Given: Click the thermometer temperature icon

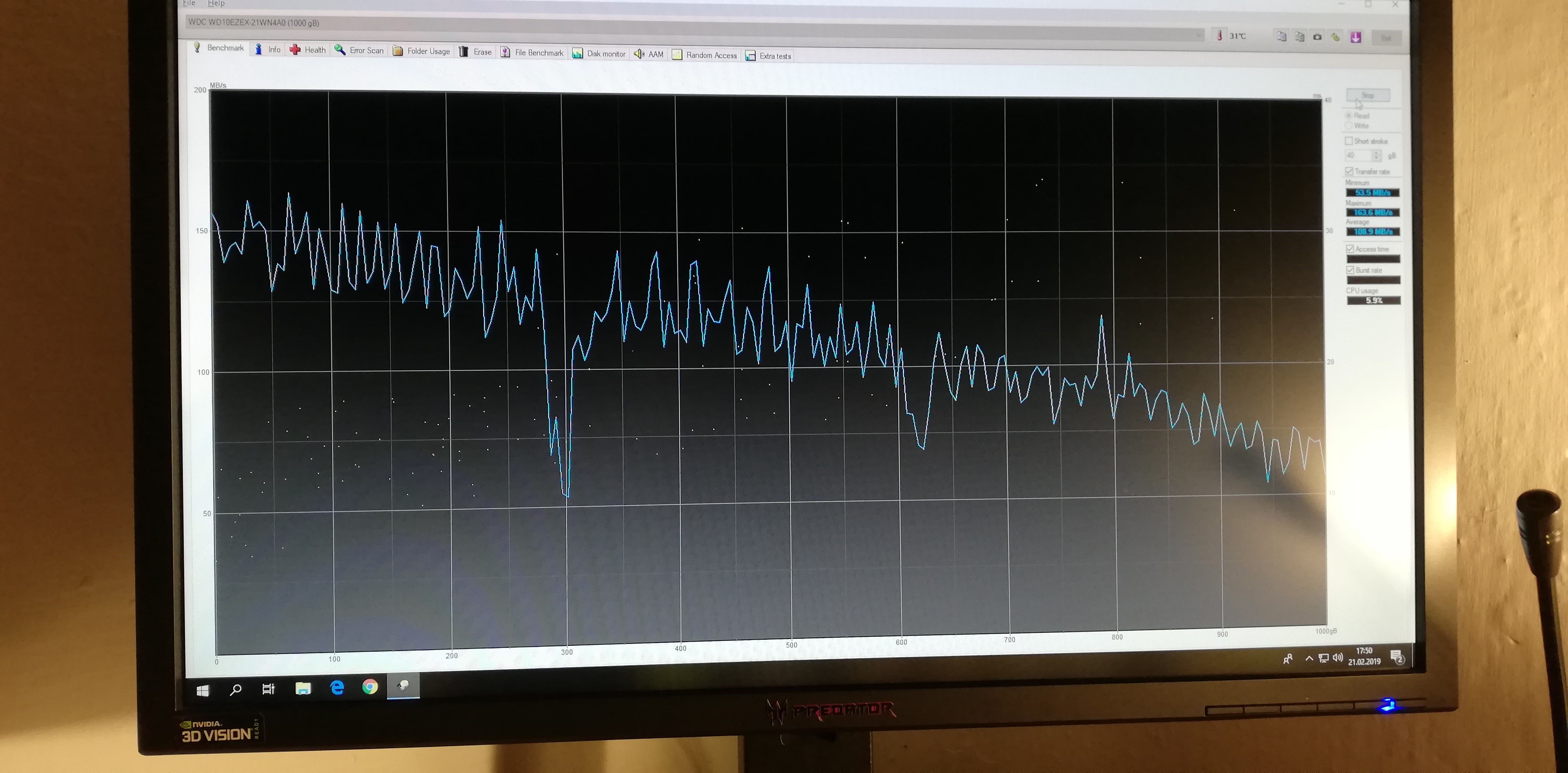Looking at the screenshot, I should [x=1219, y=36].
